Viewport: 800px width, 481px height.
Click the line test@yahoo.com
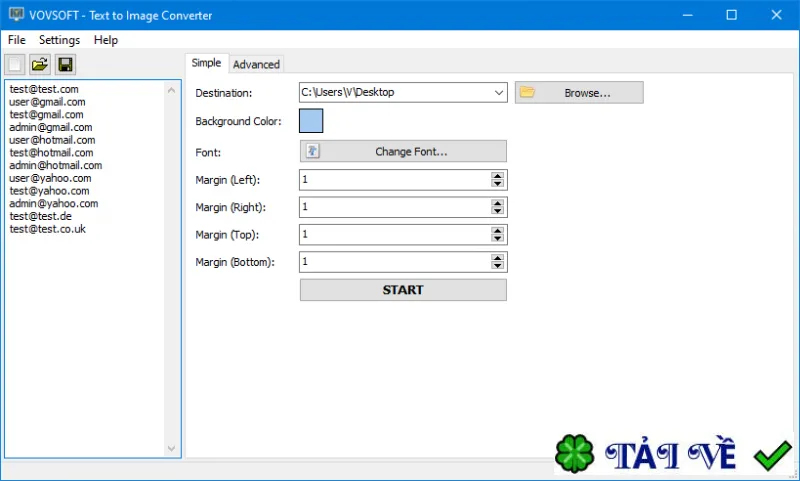[x=49, y=191]
